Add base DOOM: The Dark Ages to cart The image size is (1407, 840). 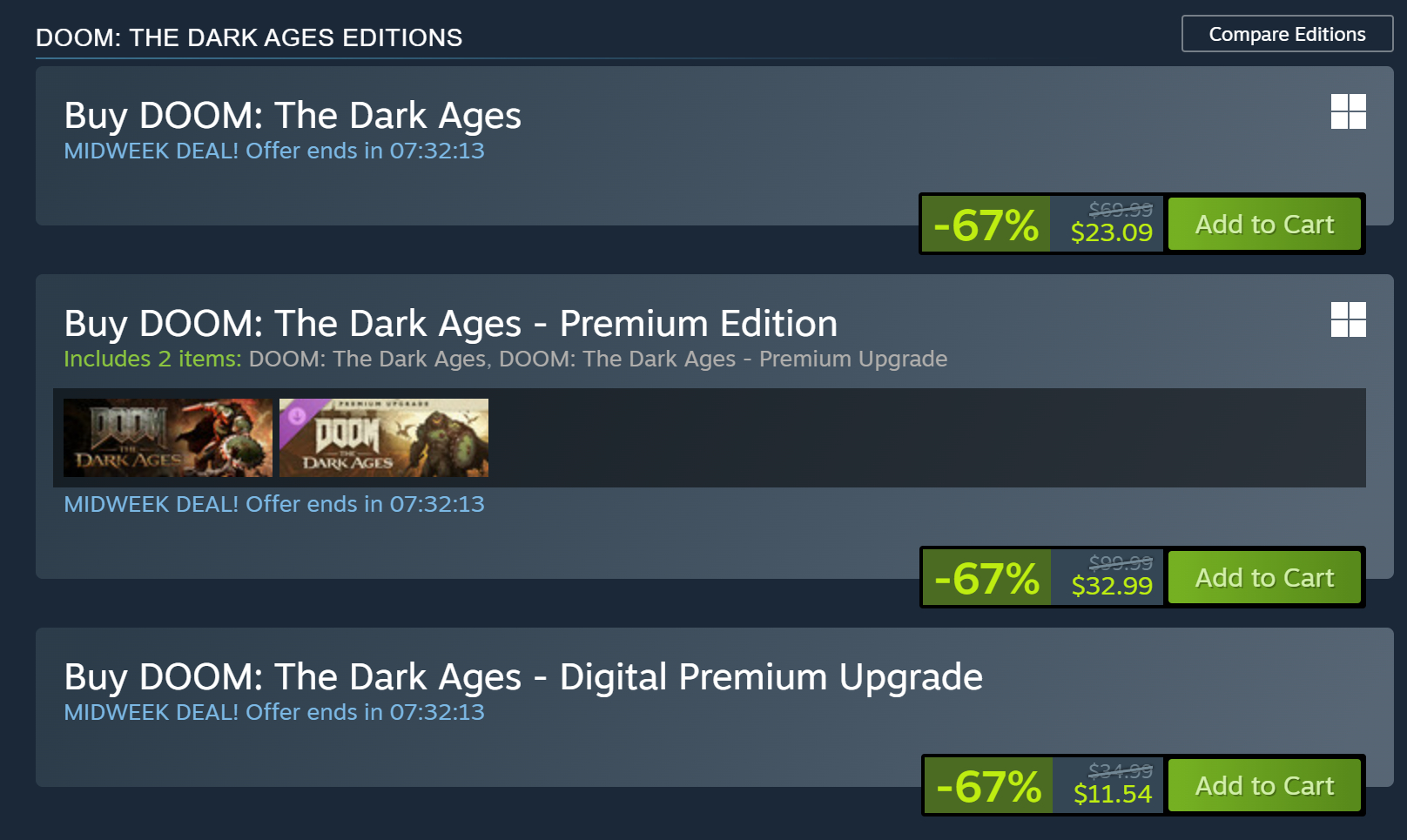(x=1263, y=225)
